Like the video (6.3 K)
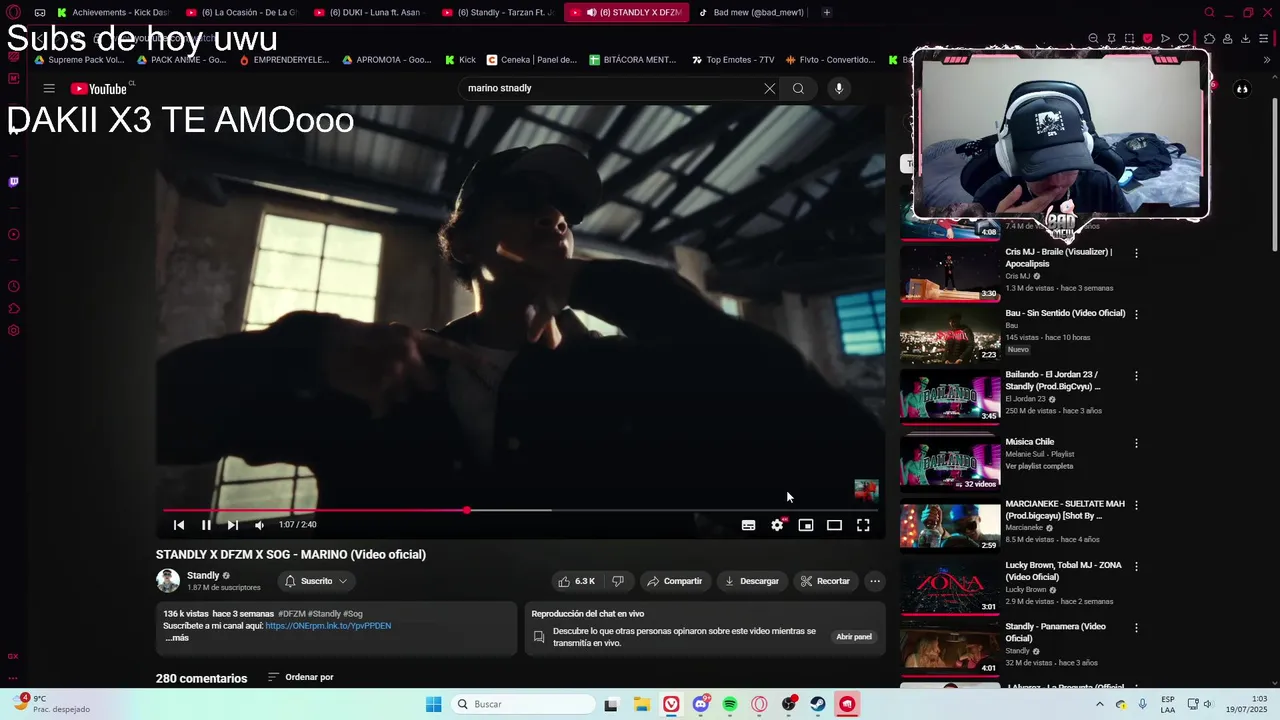 (x=577, y=581)
